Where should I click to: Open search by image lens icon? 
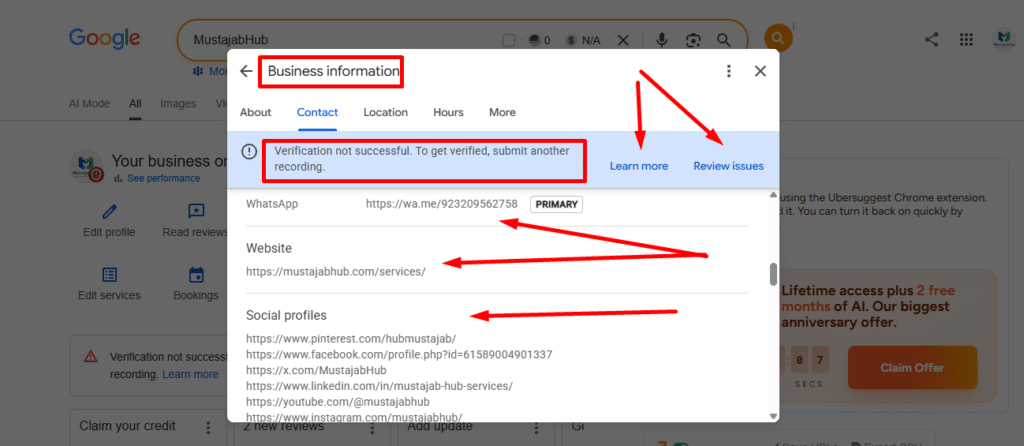[x=693, y=40]
